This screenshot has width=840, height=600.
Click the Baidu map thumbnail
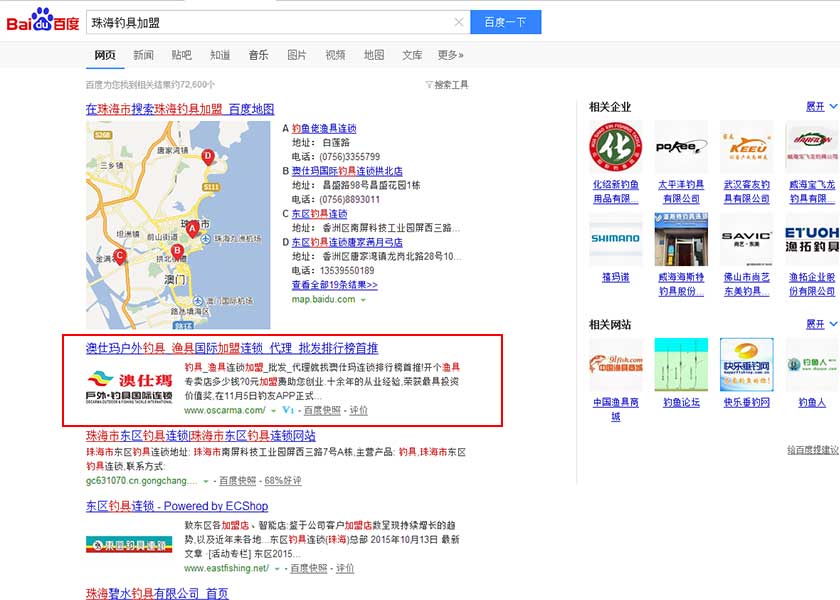178,225
